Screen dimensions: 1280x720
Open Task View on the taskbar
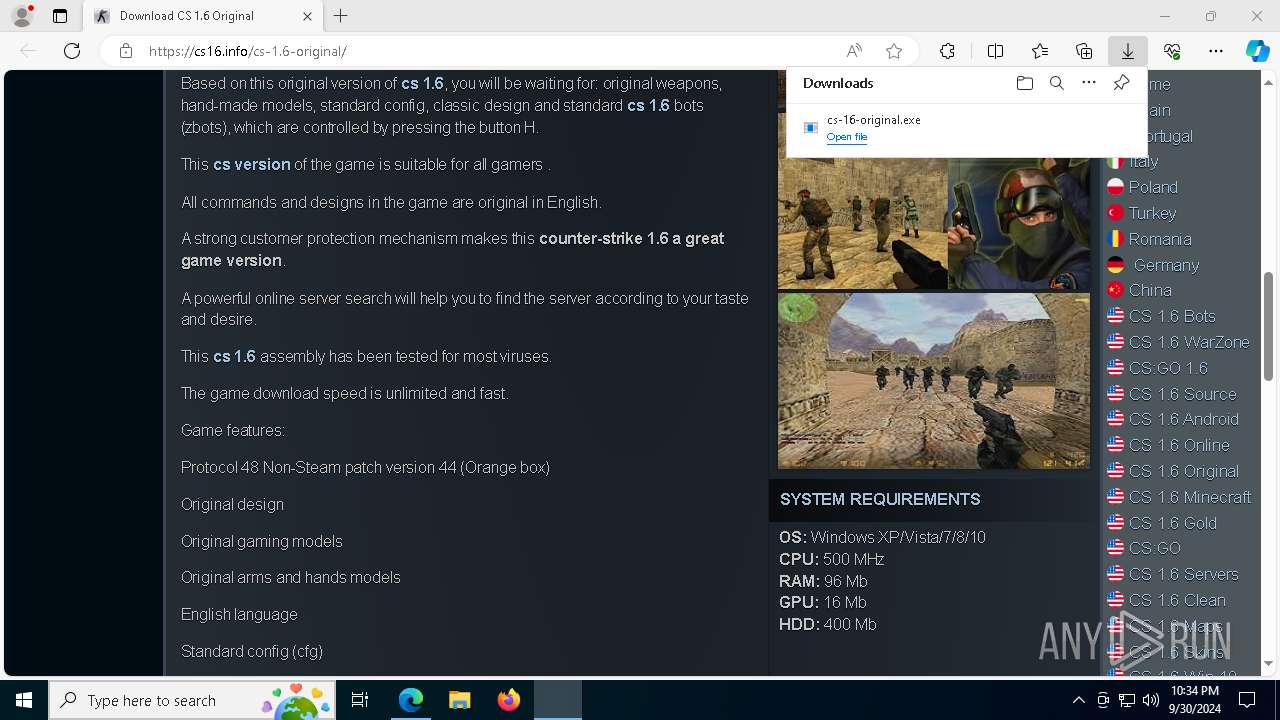[x=360, y=700]
